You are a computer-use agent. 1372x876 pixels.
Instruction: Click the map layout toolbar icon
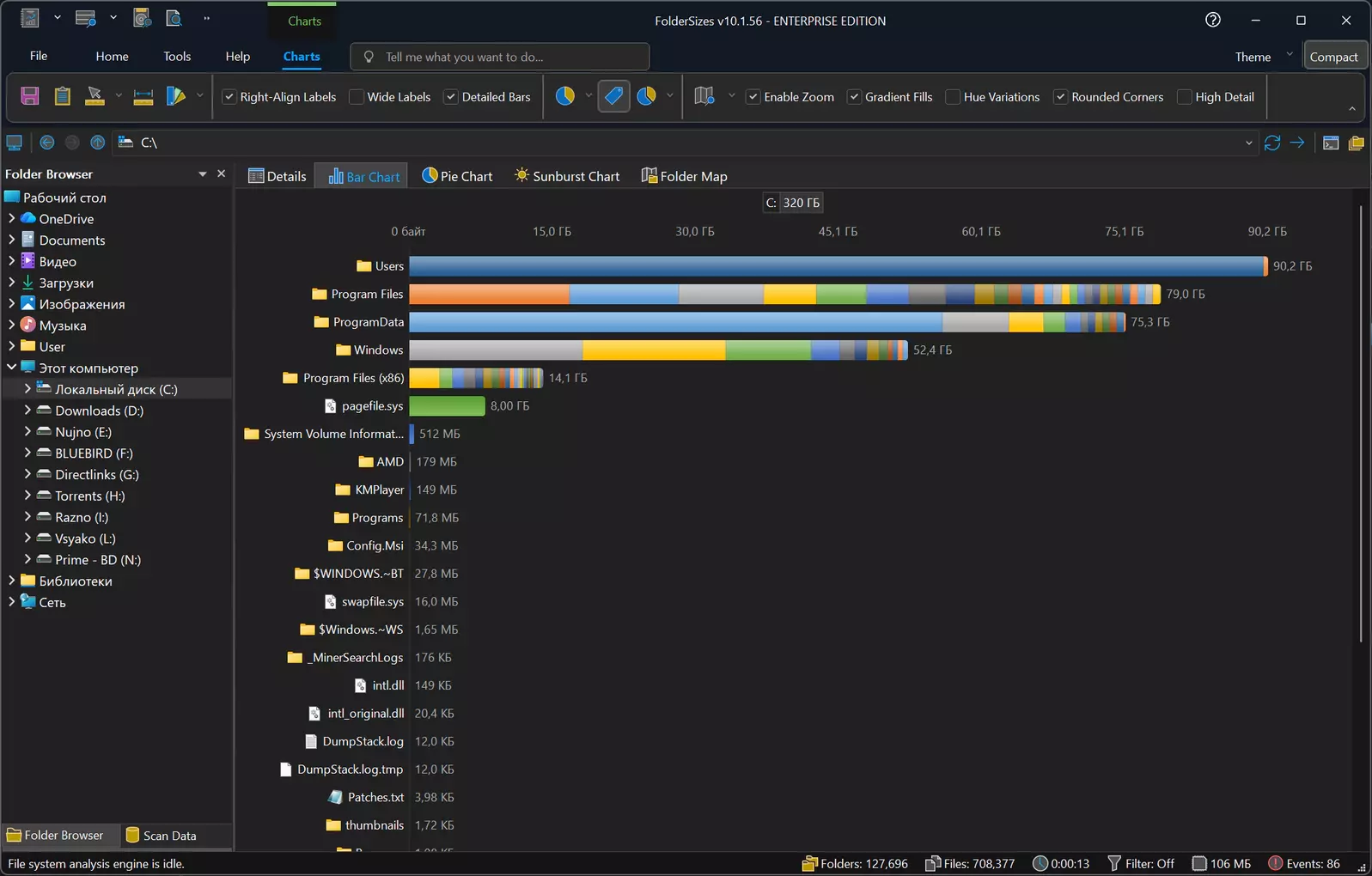(704, 96)
